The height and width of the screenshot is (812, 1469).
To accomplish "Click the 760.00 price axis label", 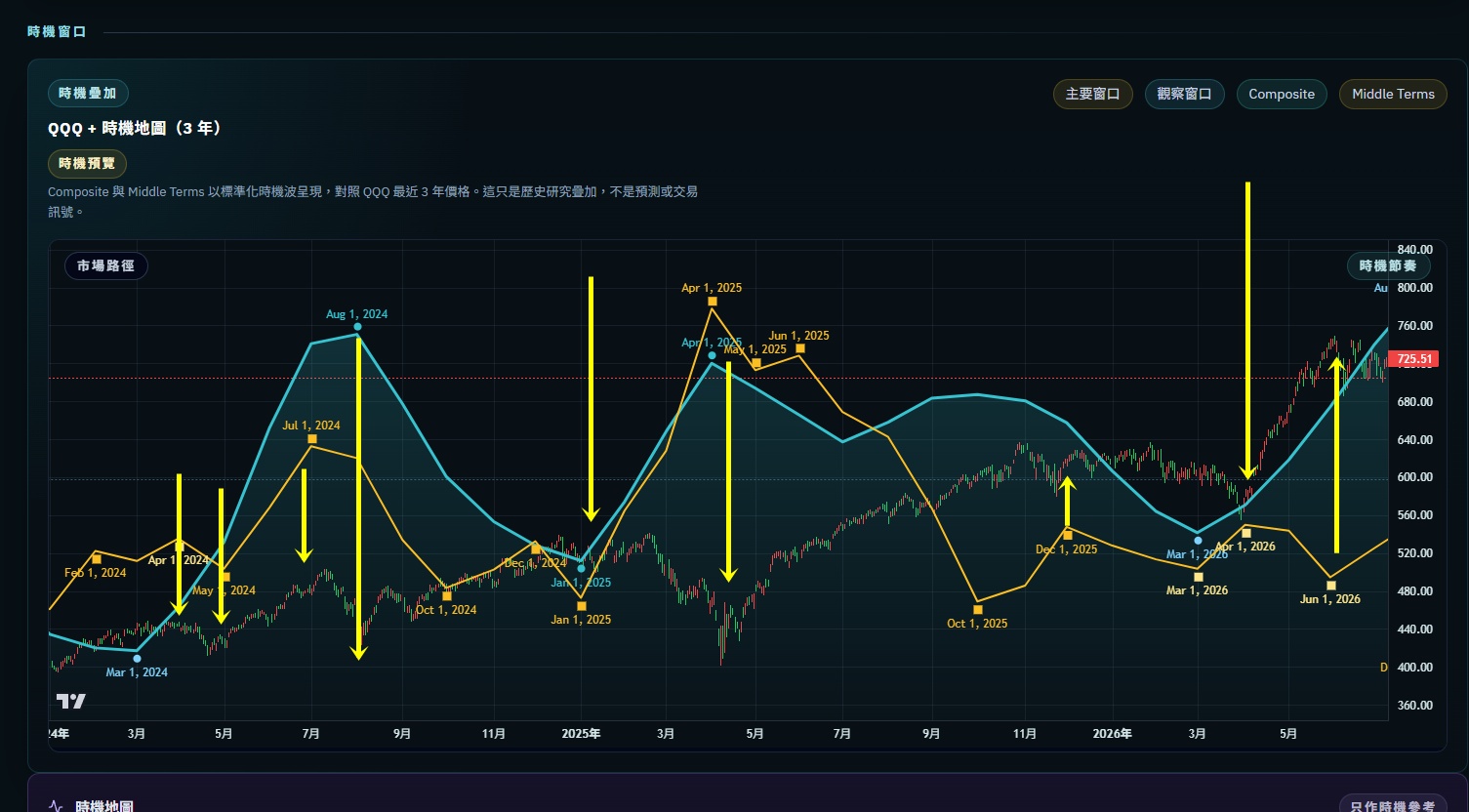I will tap(1415, 326).
